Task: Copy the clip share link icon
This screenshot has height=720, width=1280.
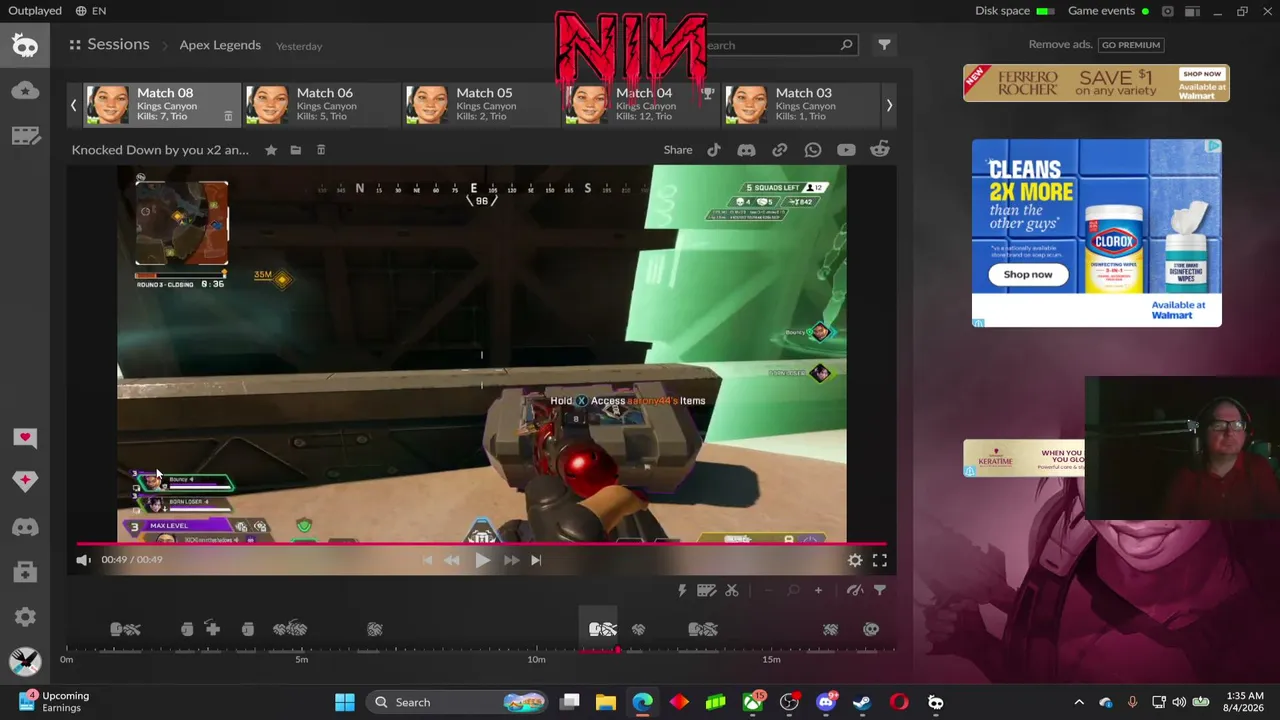Action: (779, 150)
